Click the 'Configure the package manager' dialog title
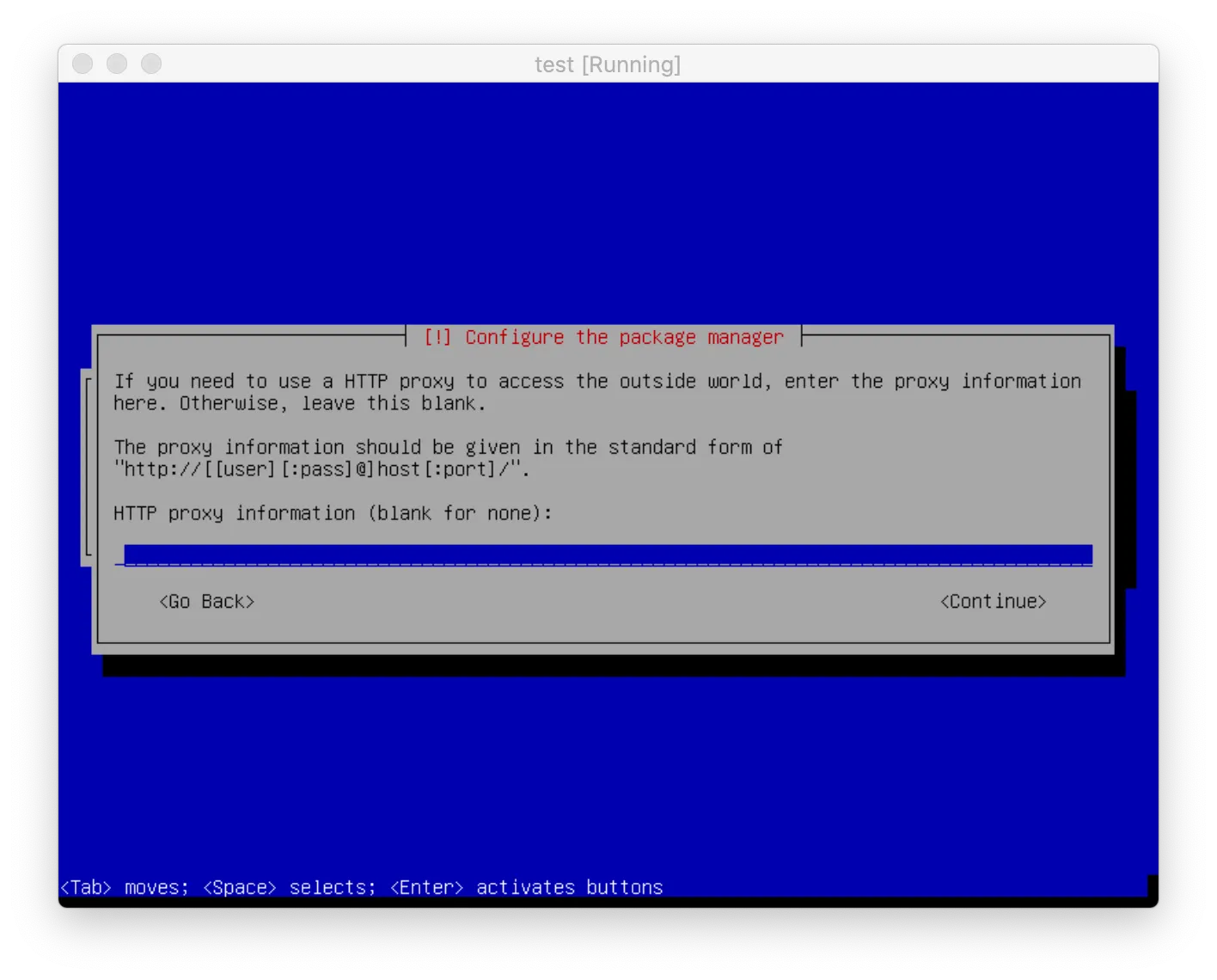 coord(603,337)
